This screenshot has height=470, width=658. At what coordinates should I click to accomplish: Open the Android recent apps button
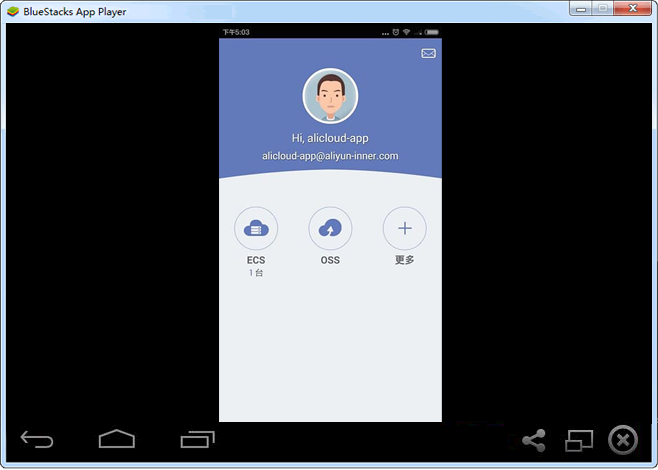coord(198,439)
